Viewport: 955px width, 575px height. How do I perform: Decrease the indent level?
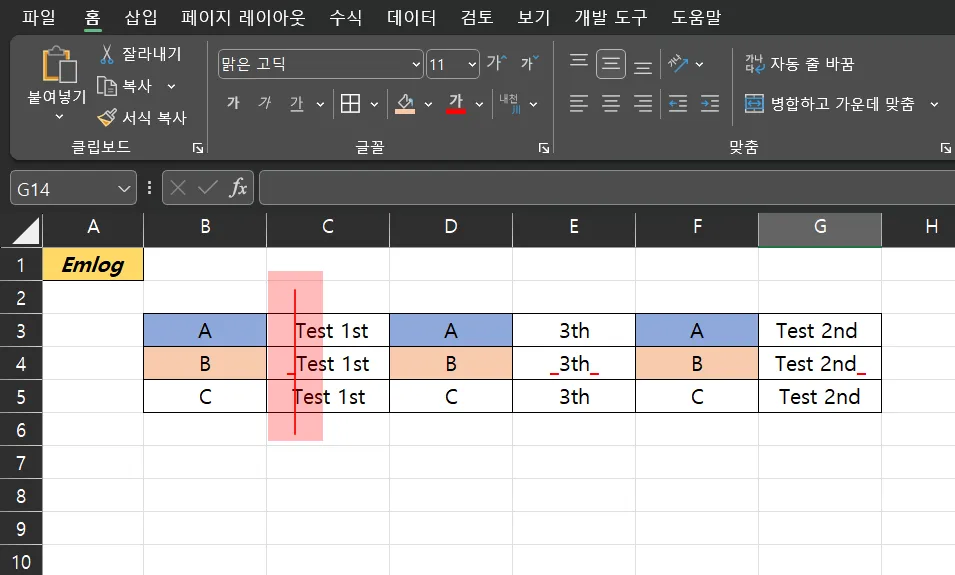click(677, 104)
